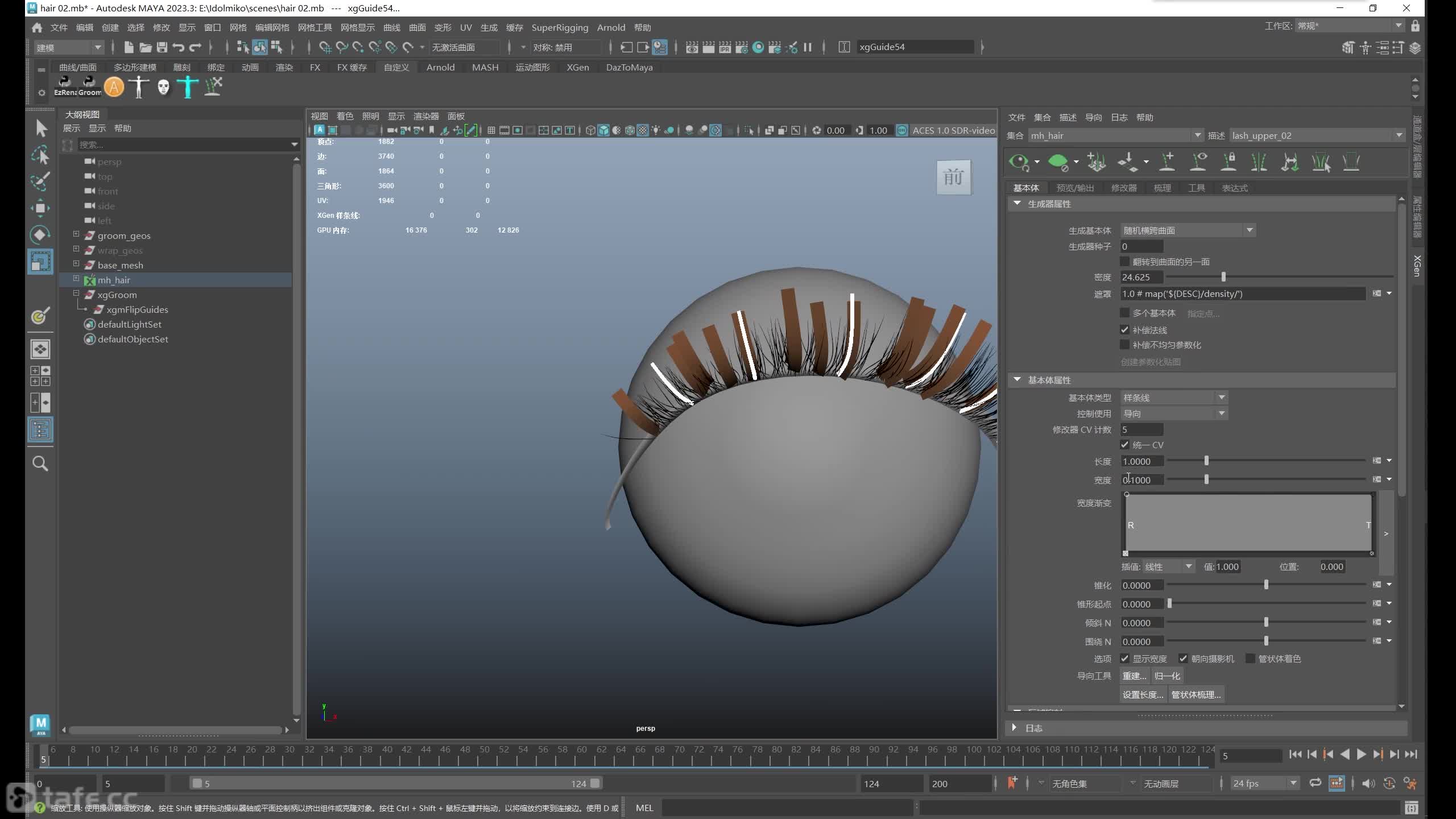The height and width of the screenshot is (819, 1456).
Task: Toggle the uniform CV checkbox
Action: 1124,445
